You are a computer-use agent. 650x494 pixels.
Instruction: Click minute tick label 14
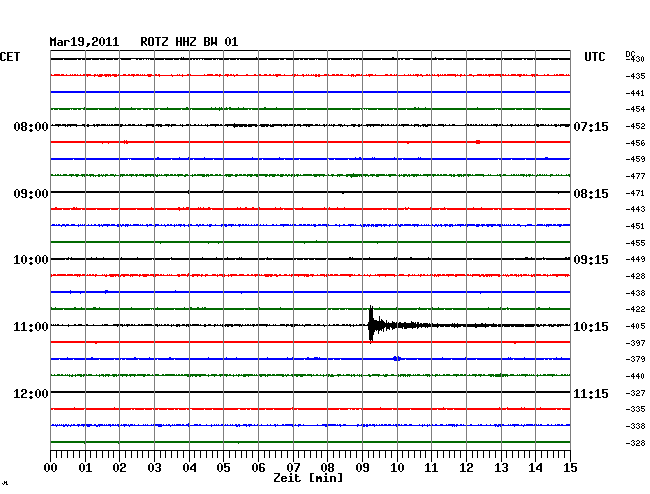[535, 468]
